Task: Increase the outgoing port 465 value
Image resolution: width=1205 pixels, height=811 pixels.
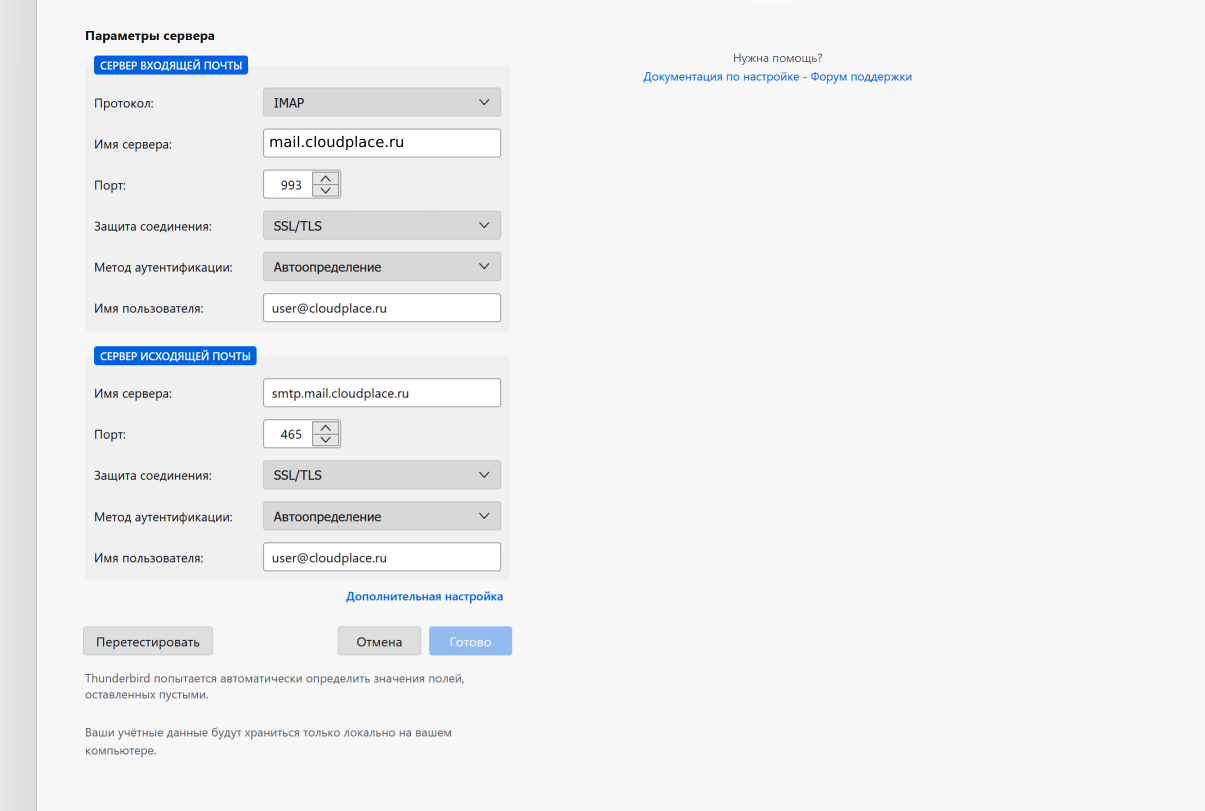Action: coord(326,428)
